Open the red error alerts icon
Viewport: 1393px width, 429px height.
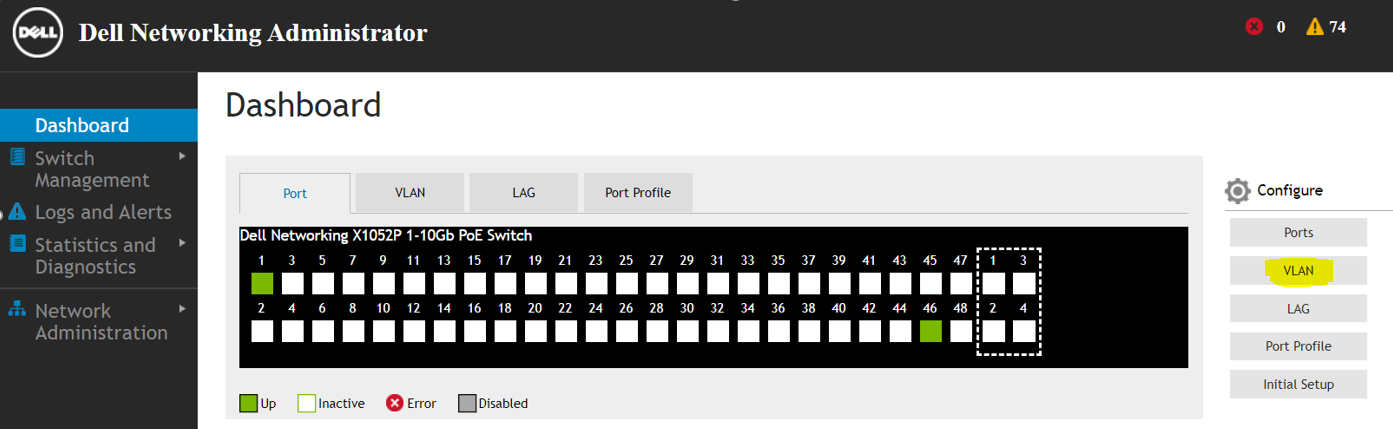(1254, 27)
